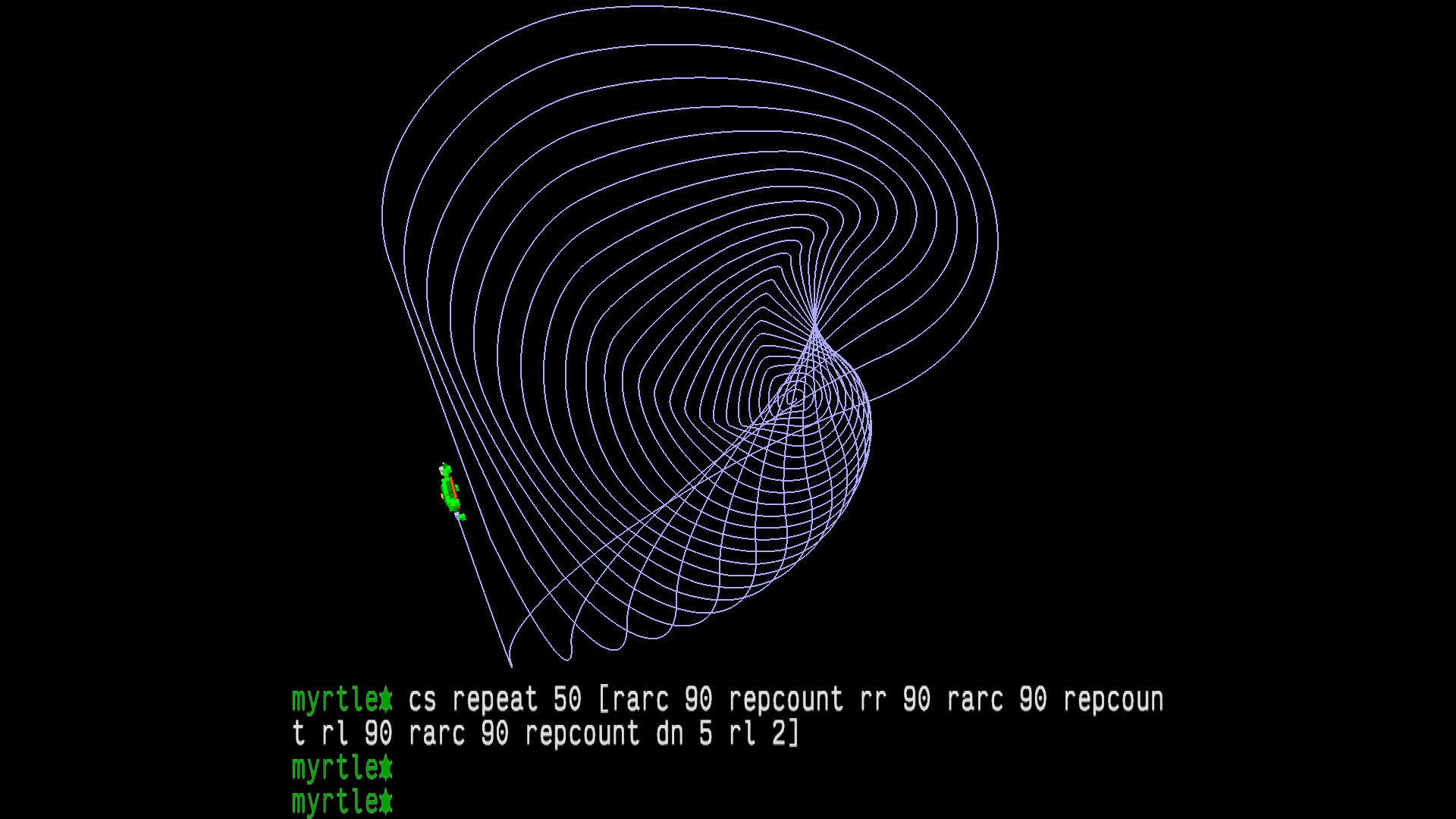Screen dimensions: 1456x819
Task: Click the 'dn 5' command text
Action: pos(684,733)
